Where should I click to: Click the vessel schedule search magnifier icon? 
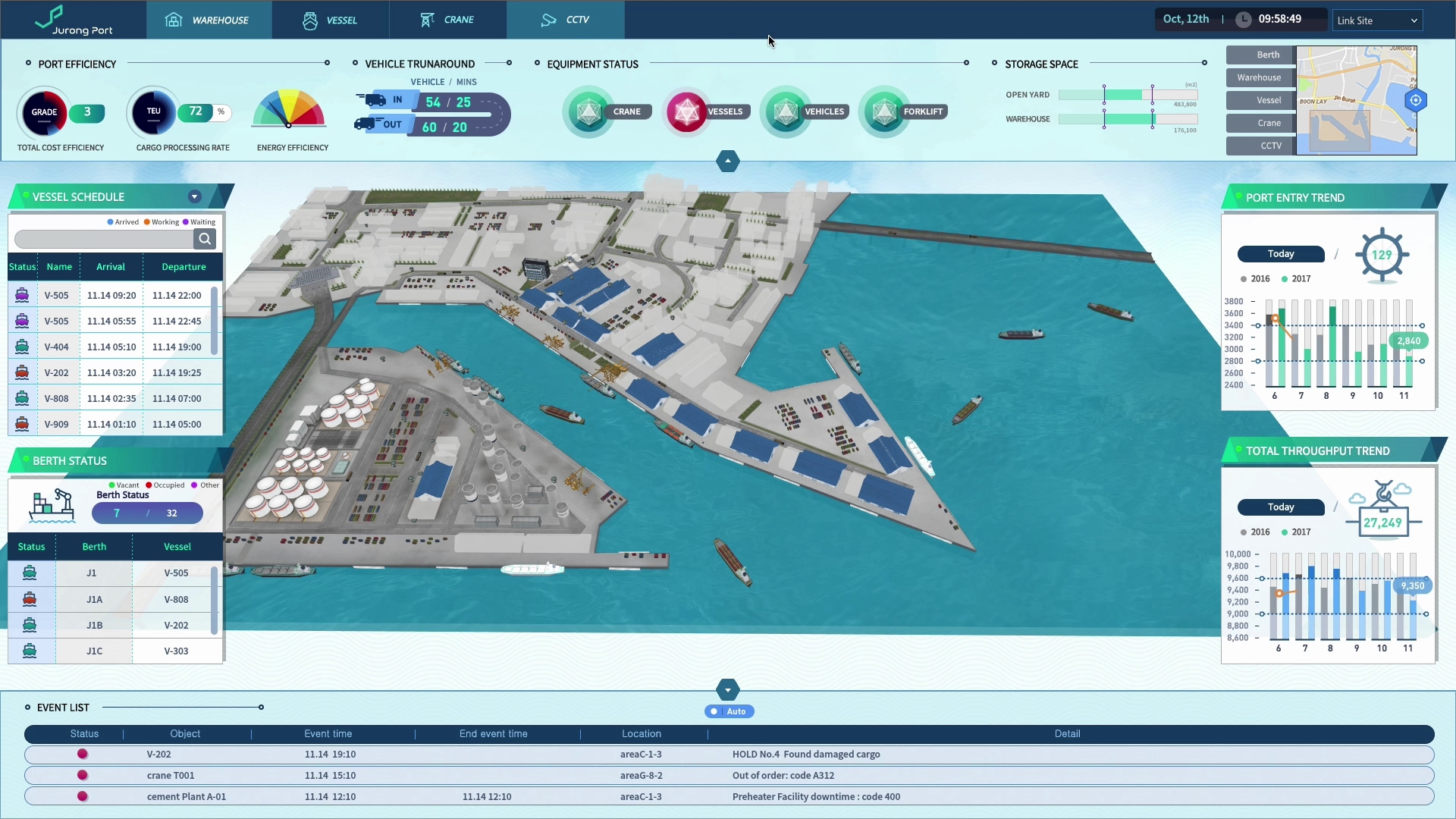coord(205,240)
